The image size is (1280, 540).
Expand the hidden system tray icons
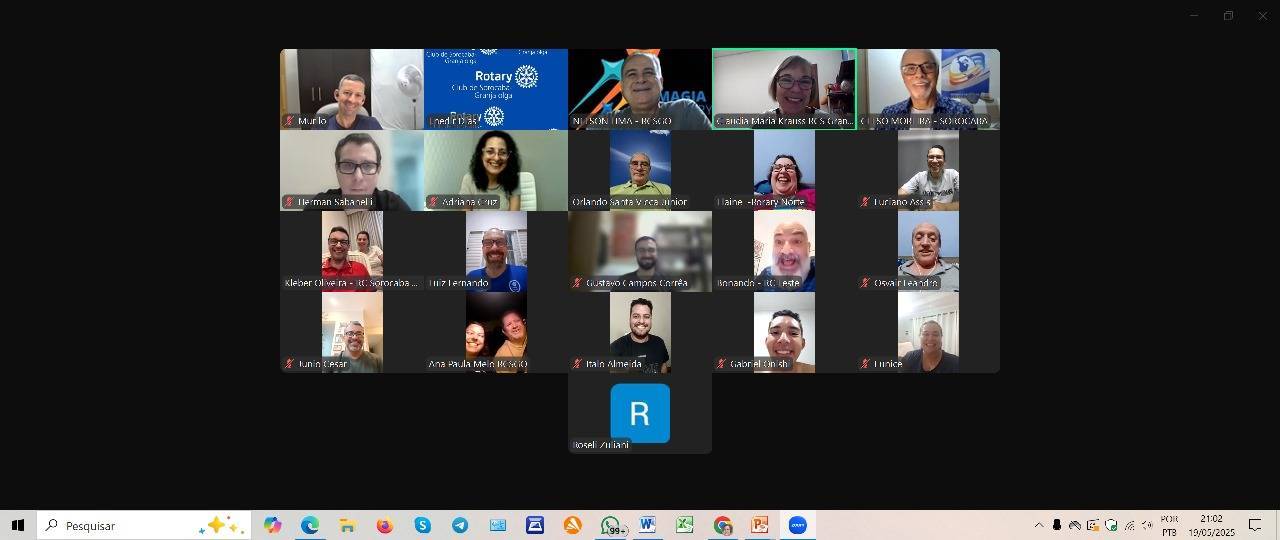point(1038,525)
